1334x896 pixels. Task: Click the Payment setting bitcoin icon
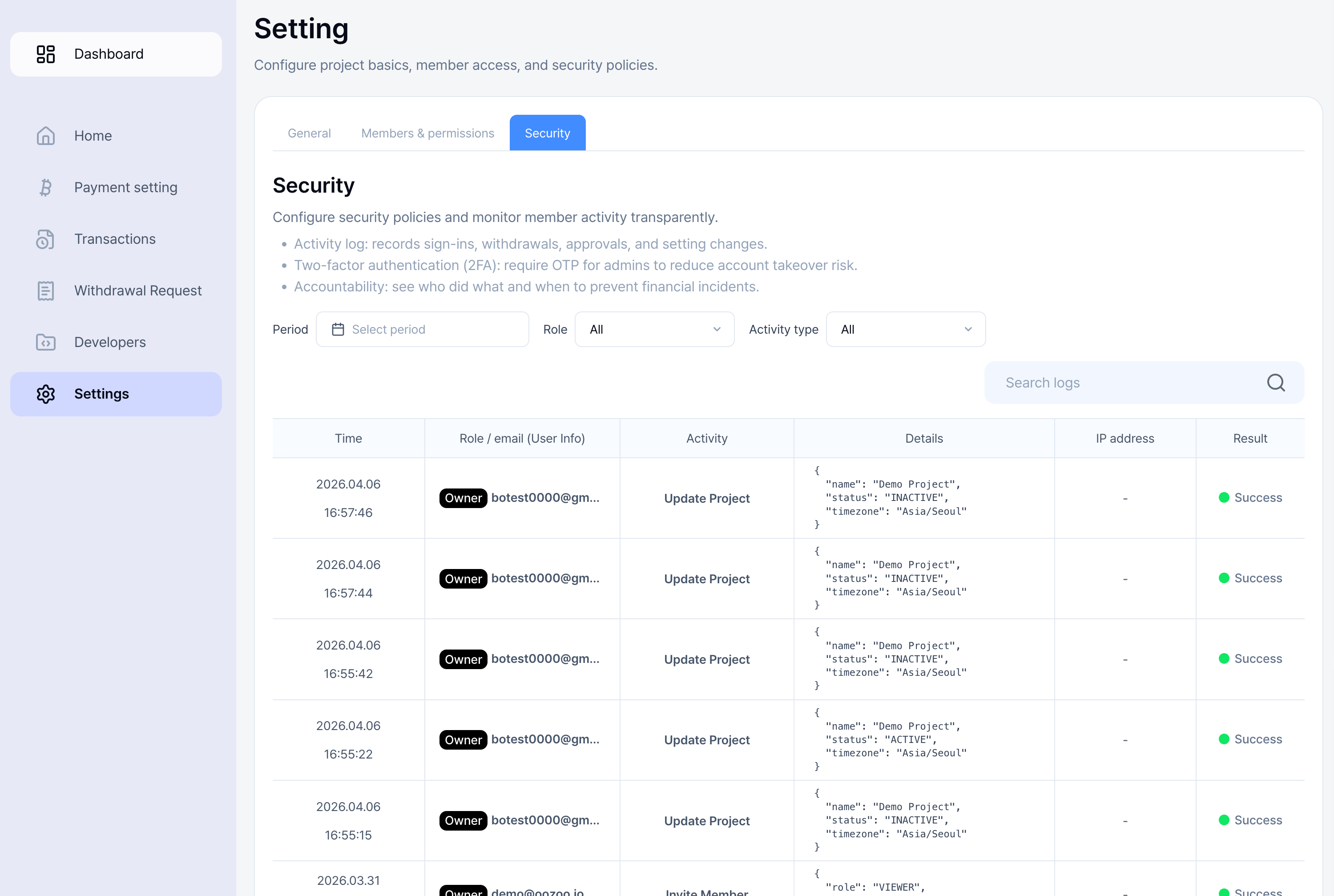[46, 187]
